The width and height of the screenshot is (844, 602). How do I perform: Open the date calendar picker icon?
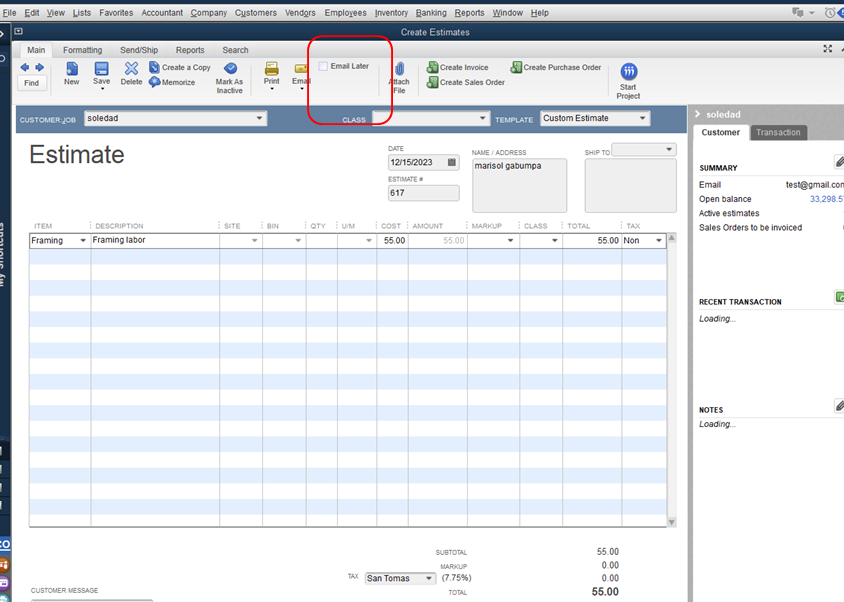[452, 162]
